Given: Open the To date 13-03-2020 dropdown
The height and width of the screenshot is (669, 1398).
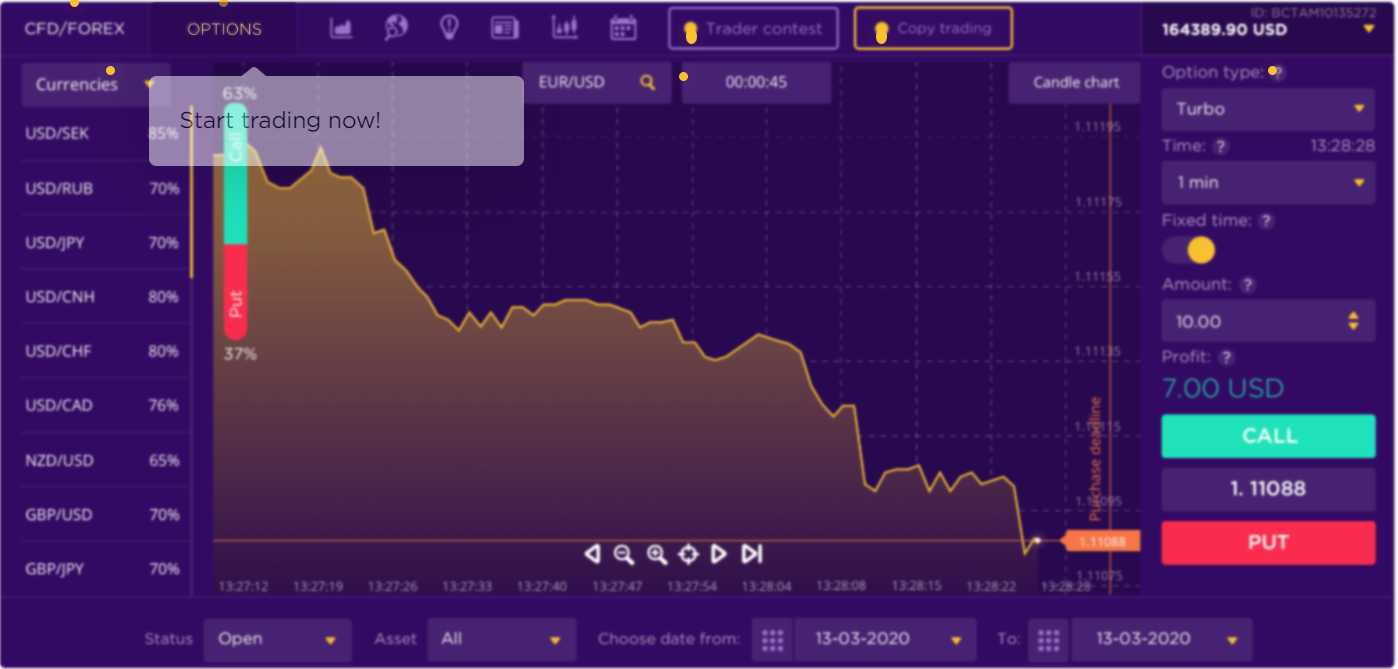Looking at the screenshot, I should coord(1161,640).
